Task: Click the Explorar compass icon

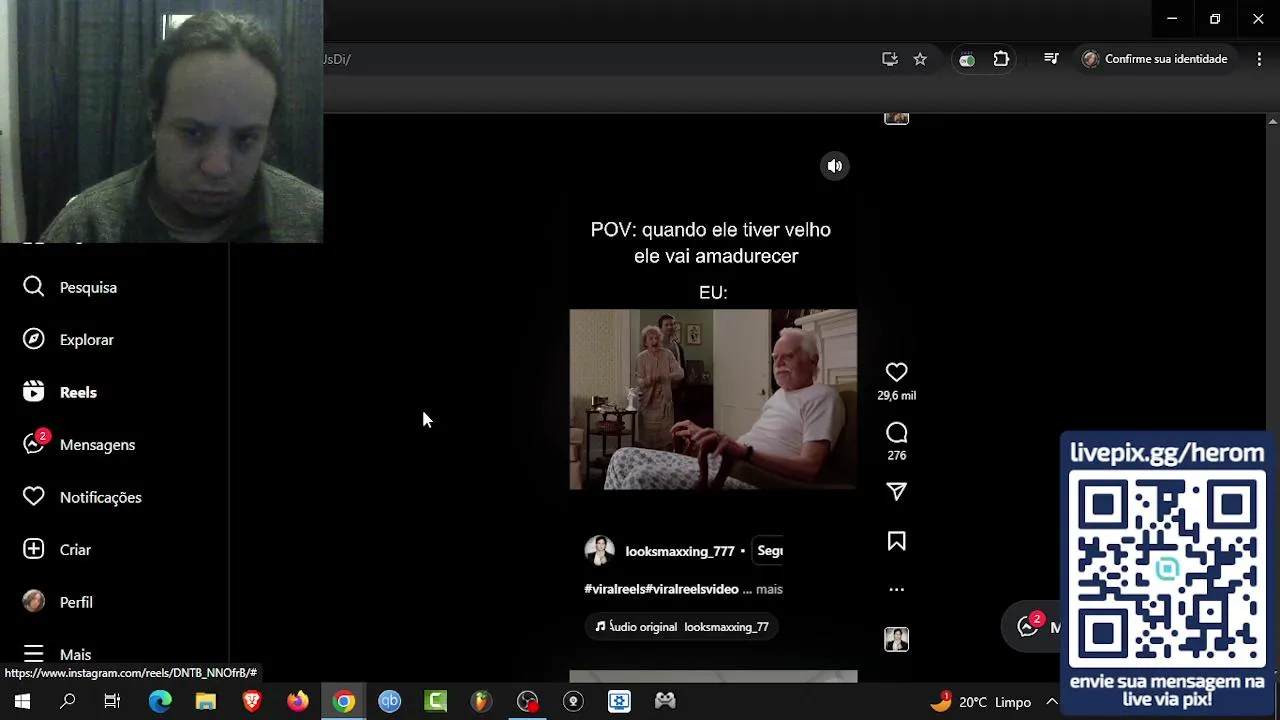Action: [34, 339]
